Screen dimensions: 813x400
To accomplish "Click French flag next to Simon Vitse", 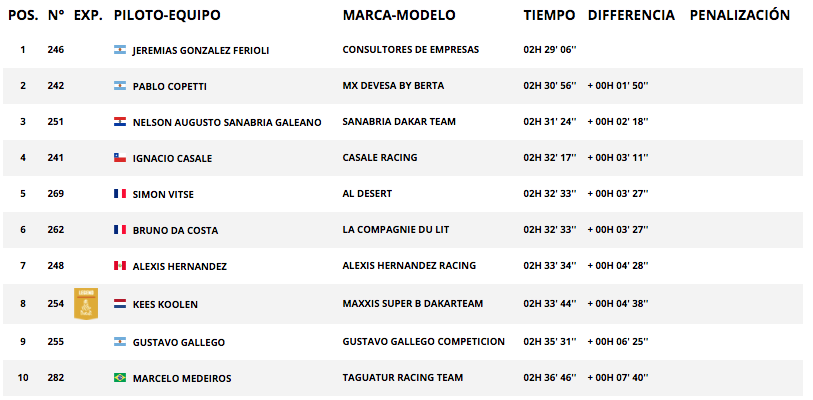I will coord(120,194).
